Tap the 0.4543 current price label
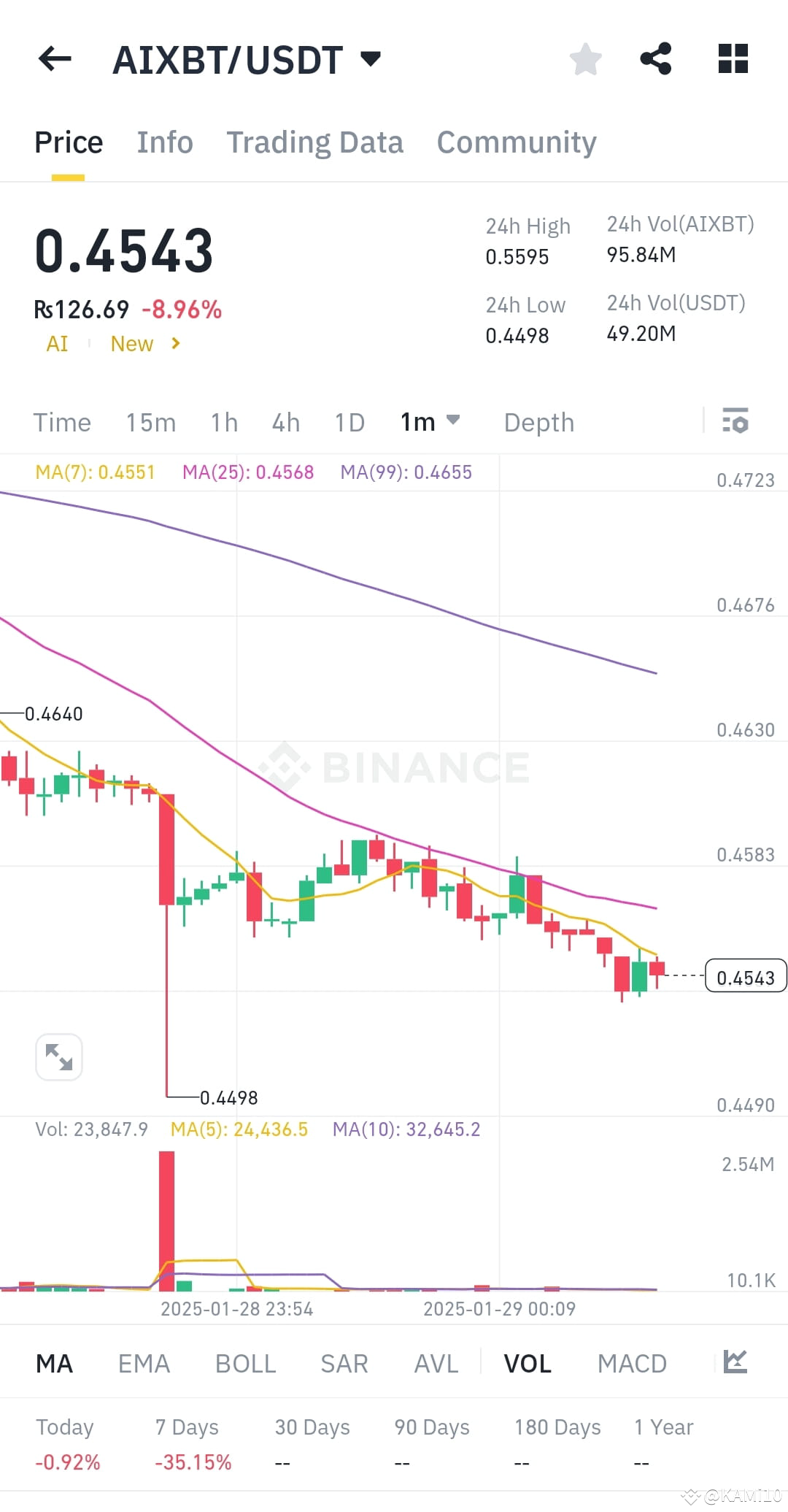The image size is (788, 1512). 745,977
